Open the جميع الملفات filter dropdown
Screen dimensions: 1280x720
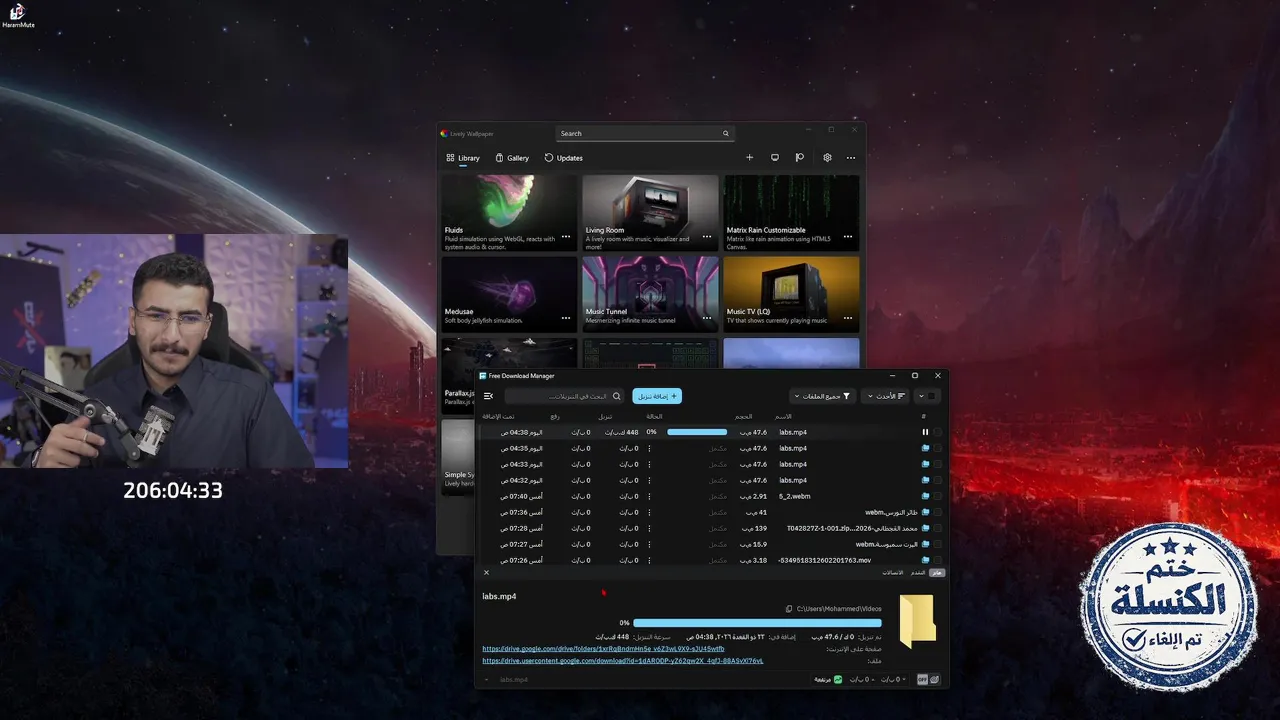click(x=823, y=396)
